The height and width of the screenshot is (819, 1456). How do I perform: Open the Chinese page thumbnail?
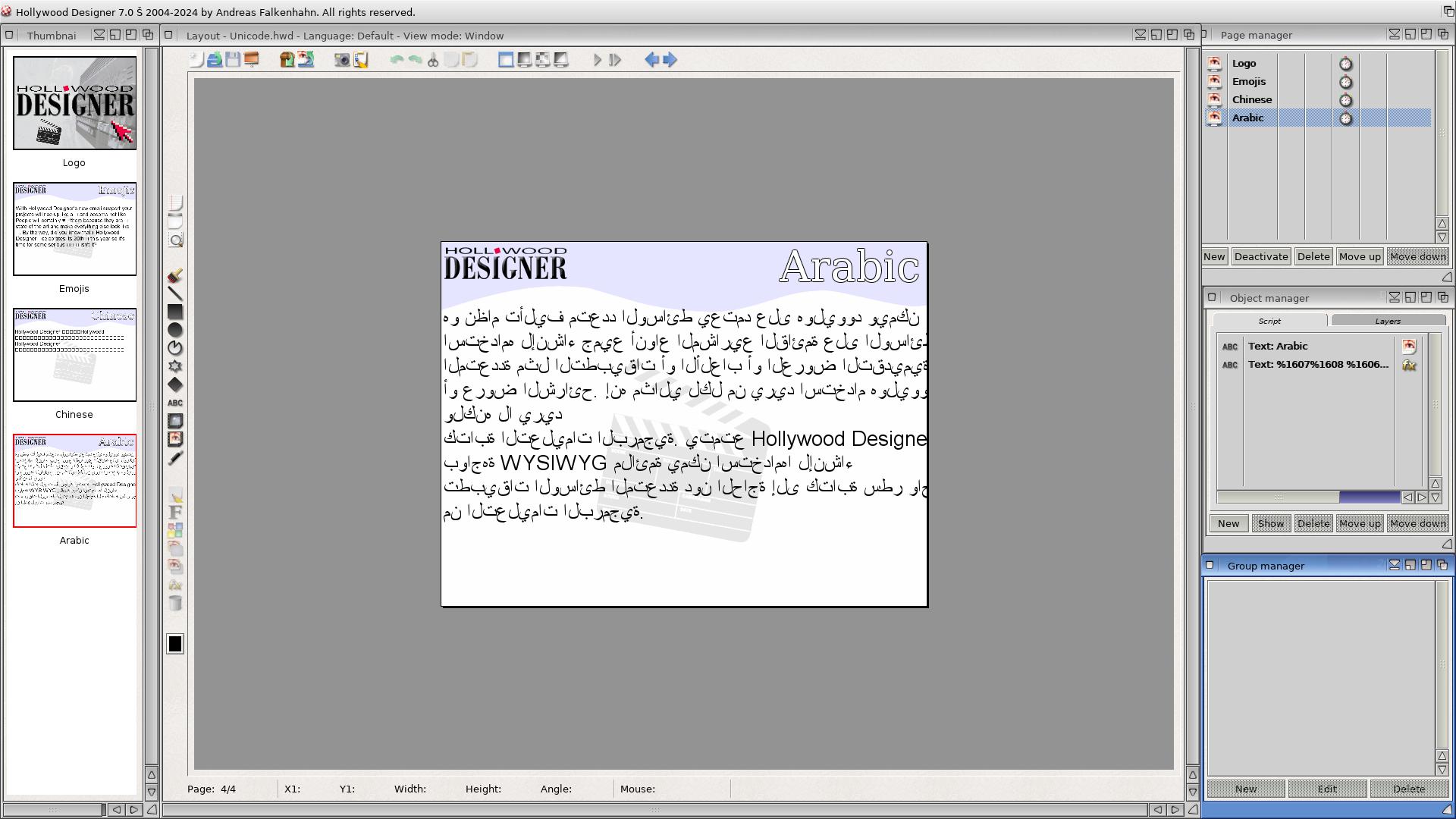74,355
